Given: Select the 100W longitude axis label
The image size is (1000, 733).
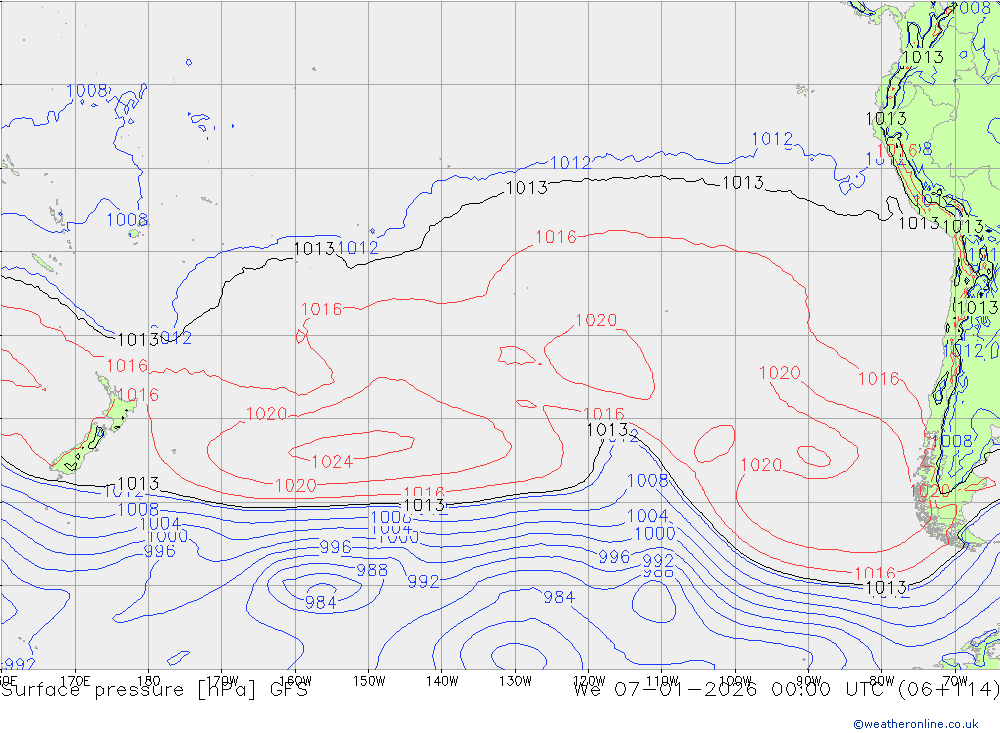Looking at the screenshot, I should tap(735, 681).
